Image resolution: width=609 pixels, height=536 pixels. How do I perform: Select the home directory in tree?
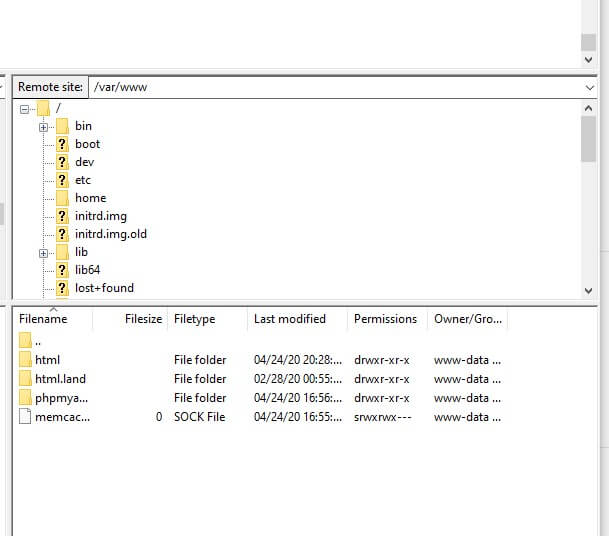coord(90,198)
